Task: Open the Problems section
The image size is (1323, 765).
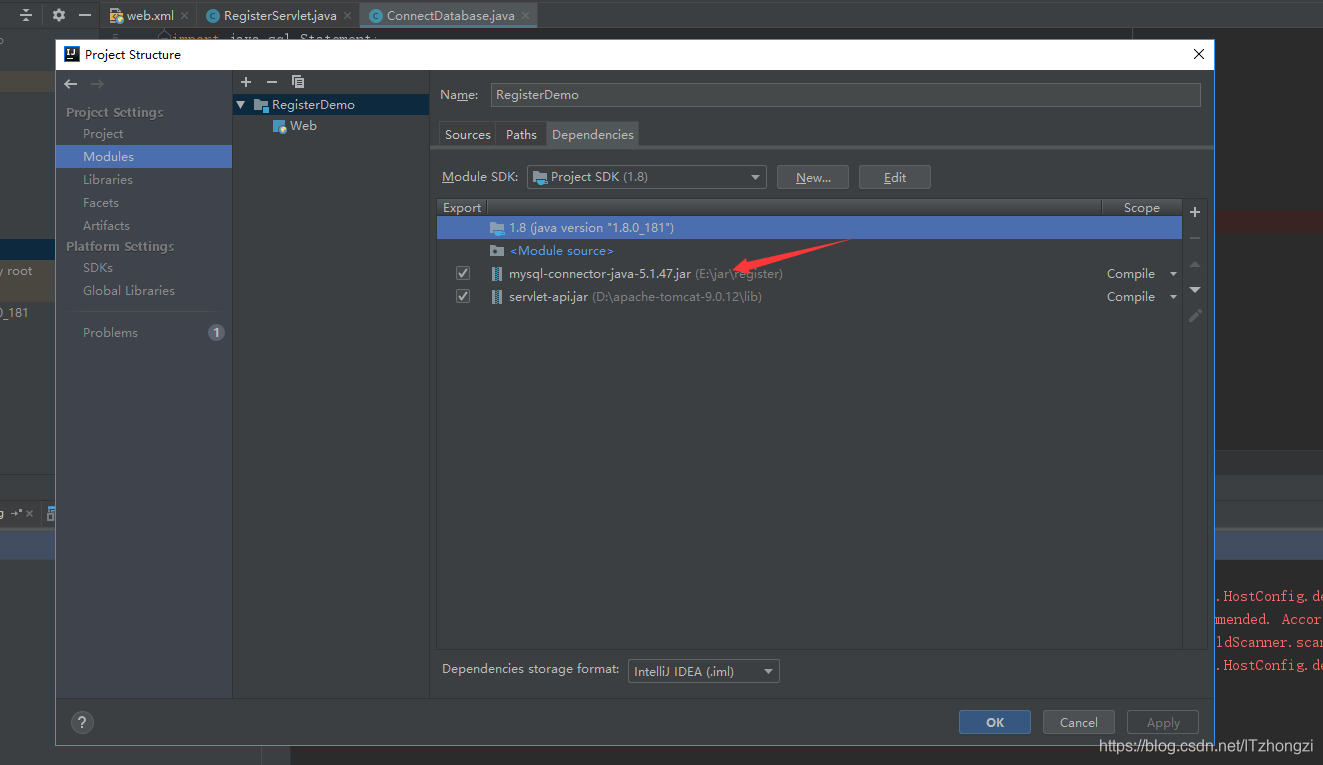Action: pyautogui.click(x=110, y=332)
